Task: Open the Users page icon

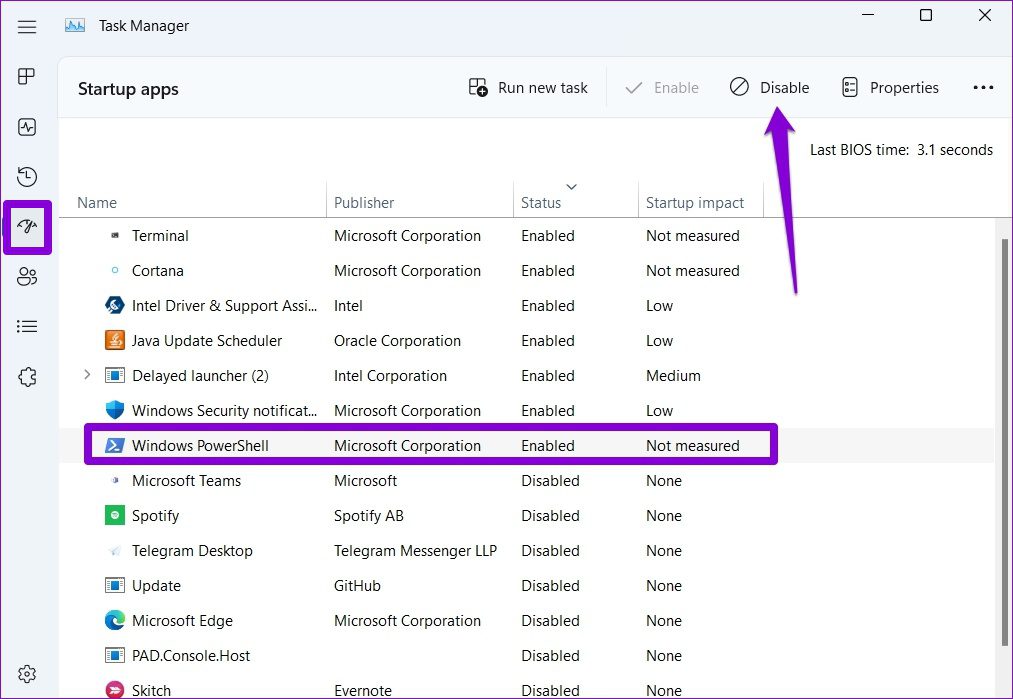Action: pos(27,277)
